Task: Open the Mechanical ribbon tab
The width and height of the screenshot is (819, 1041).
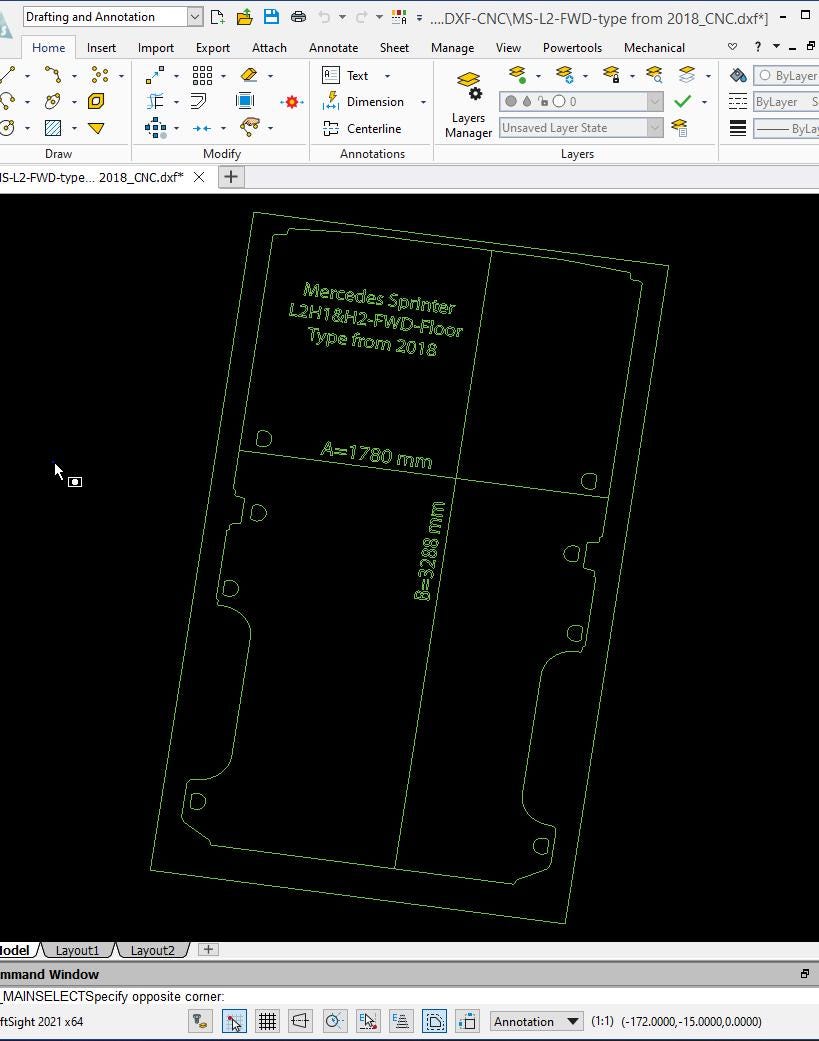Action: (x=654, y=48)
